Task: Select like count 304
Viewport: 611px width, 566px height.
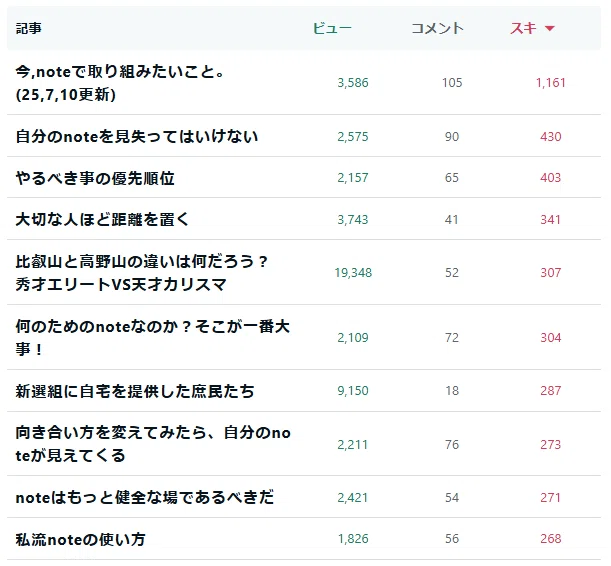Action: point(551,338)
